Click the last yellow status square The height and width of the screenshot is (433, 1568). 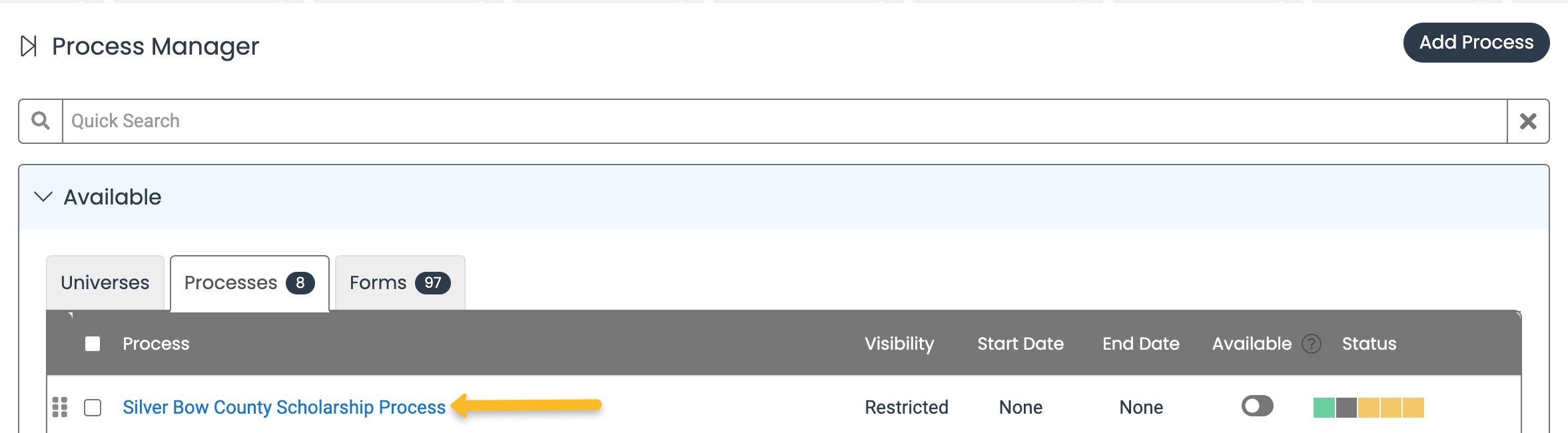[x=1413, y=407]
